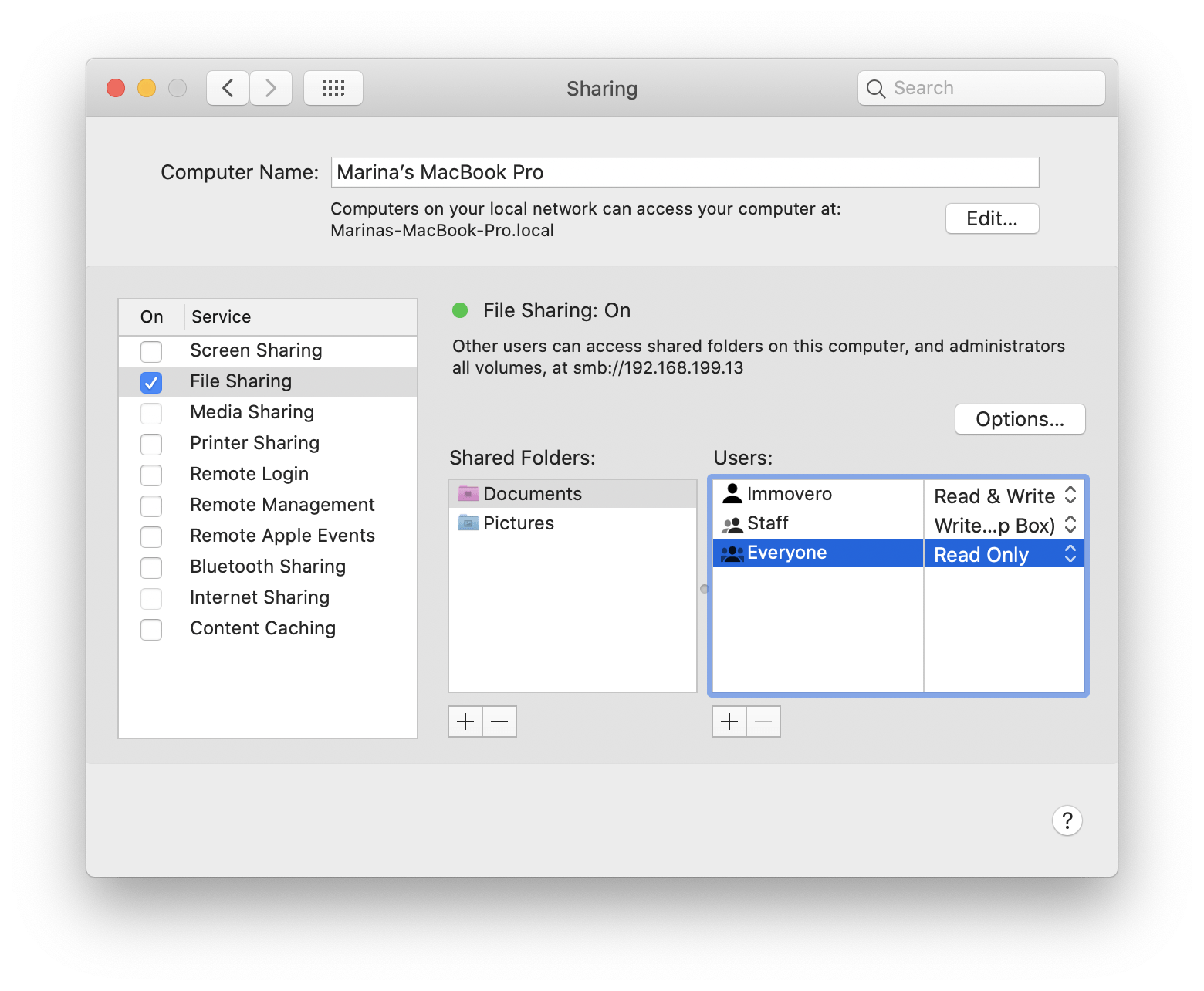
Task: Add a shared folder with plus button
Action: [x=465, y=721]
